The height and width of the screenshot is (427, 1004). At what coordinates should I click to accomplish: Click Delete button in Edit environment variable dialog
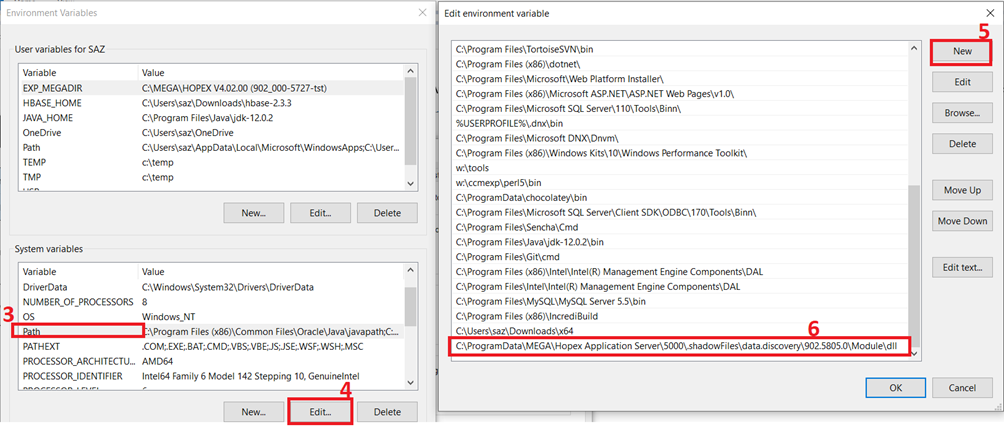[961, 144]
